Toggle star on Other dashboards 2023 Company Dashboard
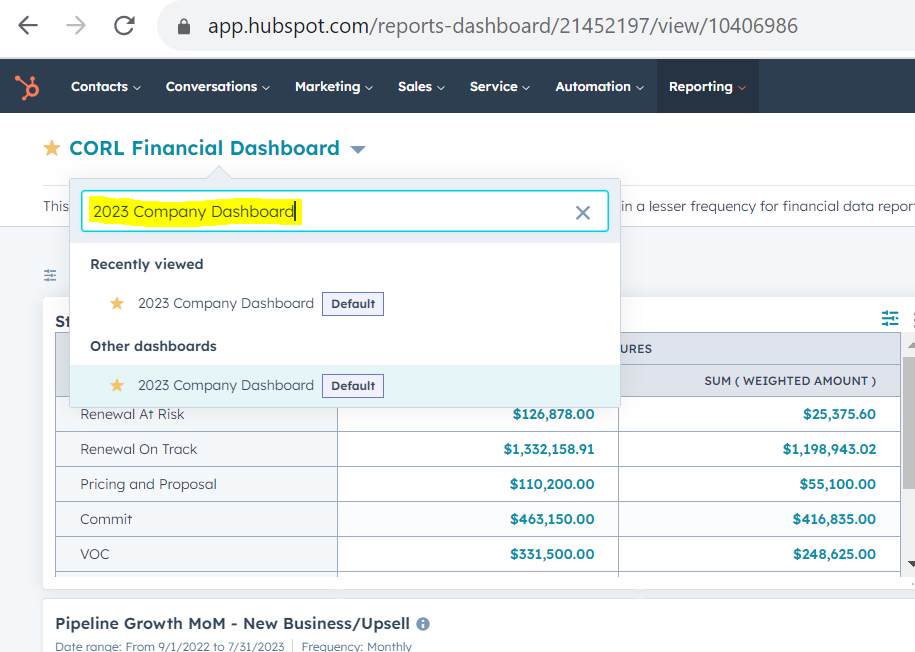The height and width of the screenshot is (652, 915). pyautogui.click(x=117, y=385)
